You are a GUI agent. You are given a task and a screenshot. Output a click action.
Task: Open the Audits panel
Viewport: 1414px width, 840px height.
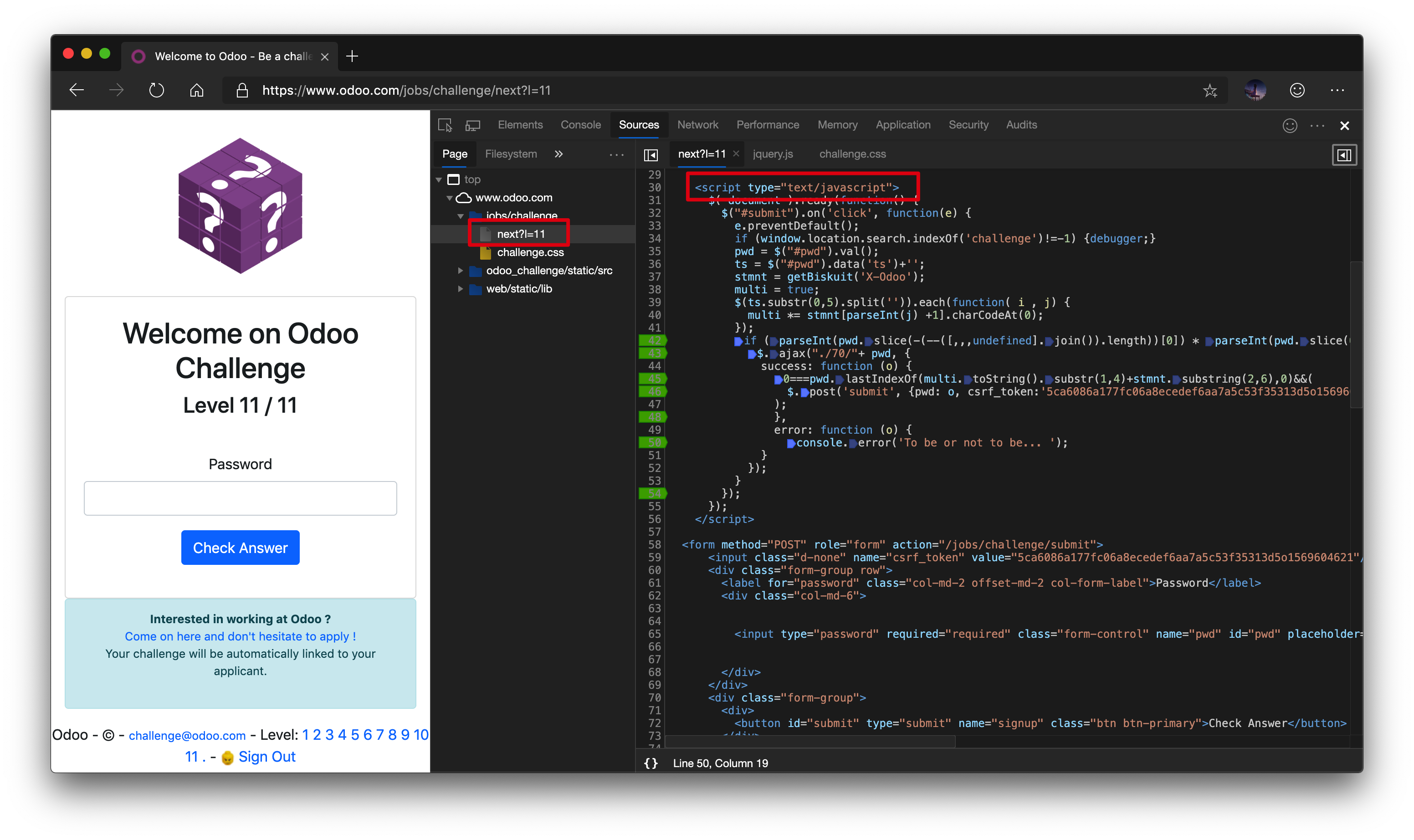pos(1021,125)
